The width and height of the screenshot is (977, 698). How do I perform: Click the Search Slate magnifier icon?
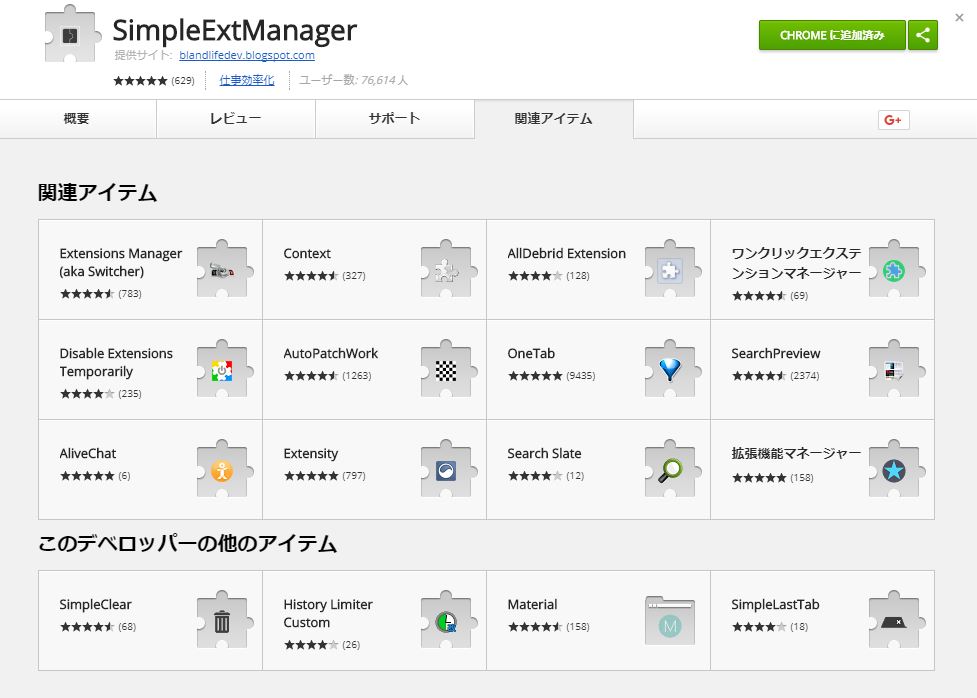click(673, 469)
